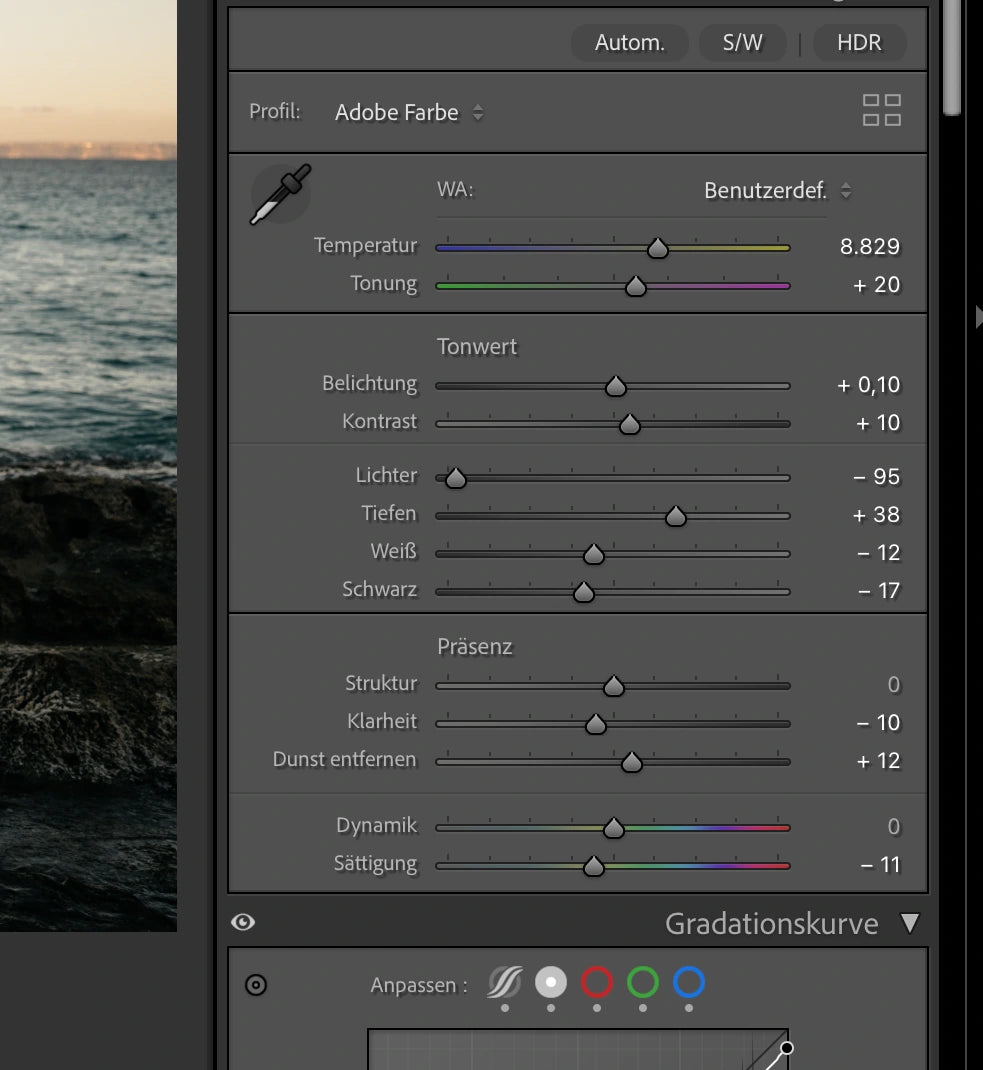Select the white point curve channel
Screen dimensions: 983x1070
[x=550, y=983]
